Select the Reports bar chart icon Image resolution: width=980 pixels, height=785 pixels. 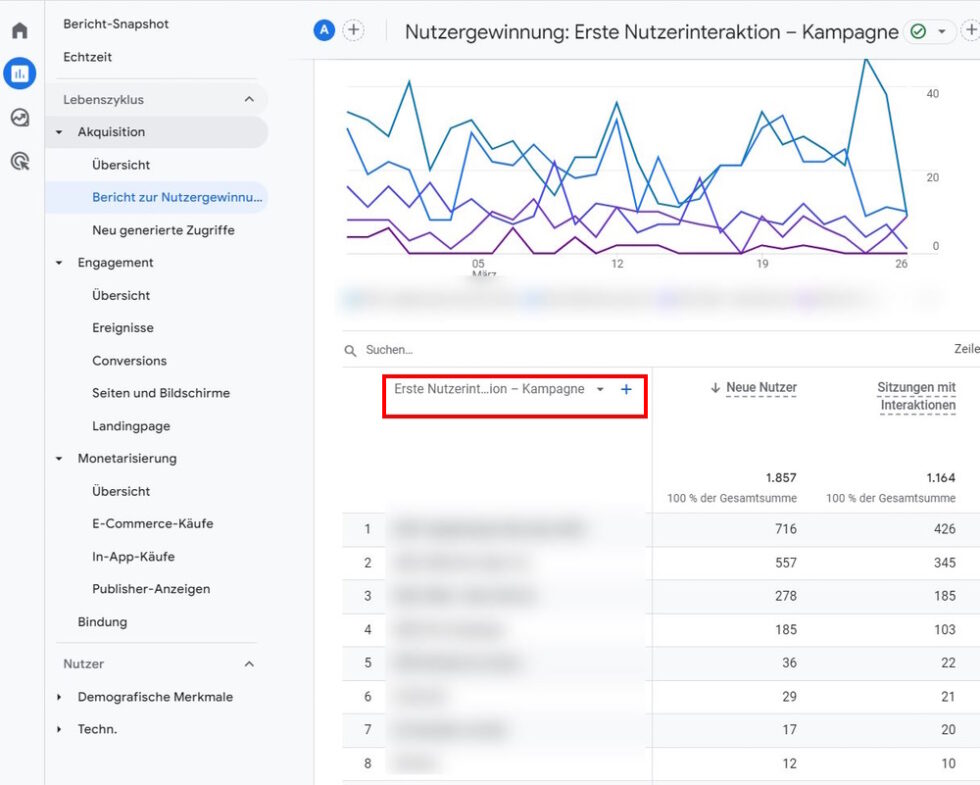pyautogui.click(x=19, y=72)
